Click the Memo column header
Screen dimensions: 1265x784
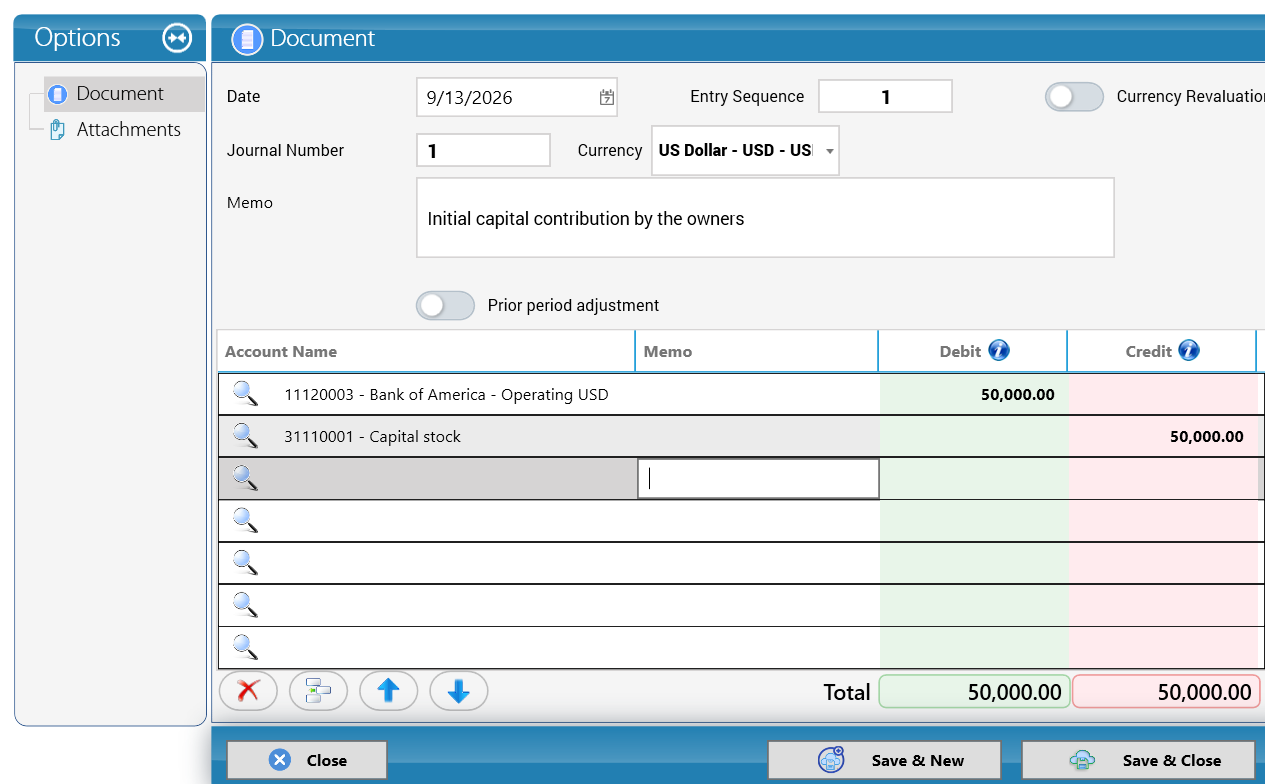click(757, 351)
